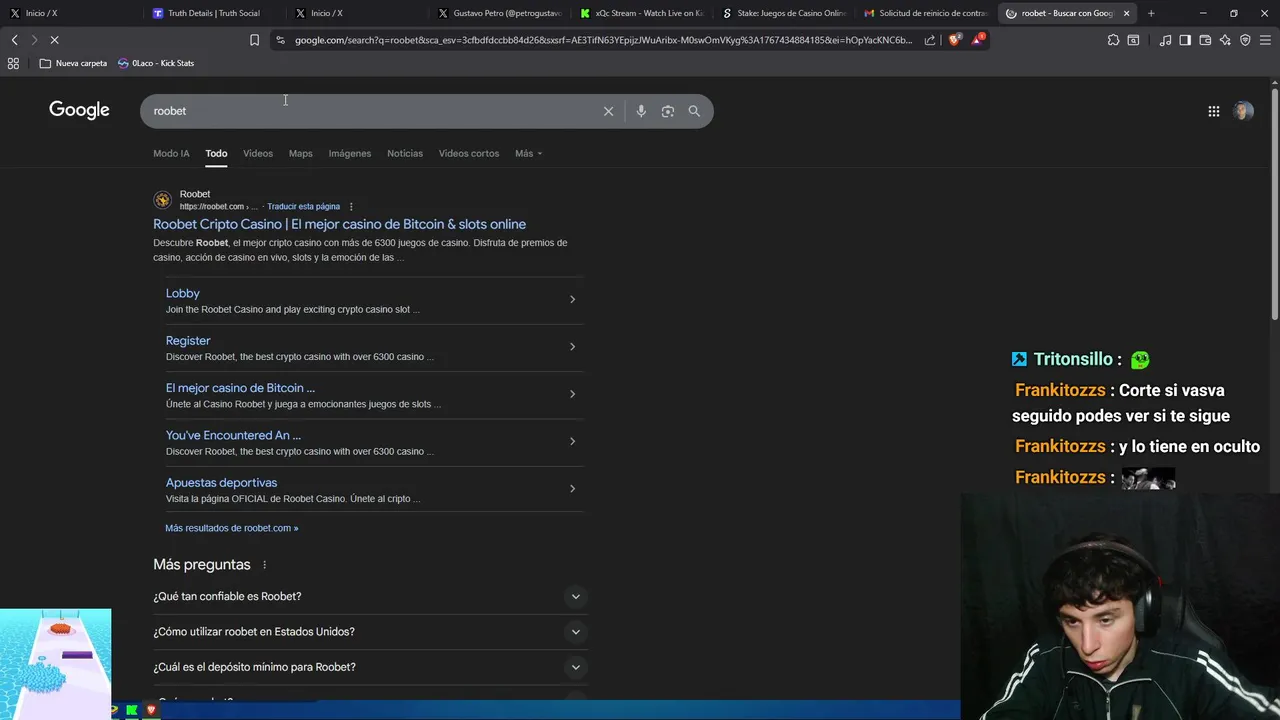Image resolution: width=1280 pixels, height=720 pixels.
Task: Open the Más dropdown in search filters
Action: coord(528,153)
